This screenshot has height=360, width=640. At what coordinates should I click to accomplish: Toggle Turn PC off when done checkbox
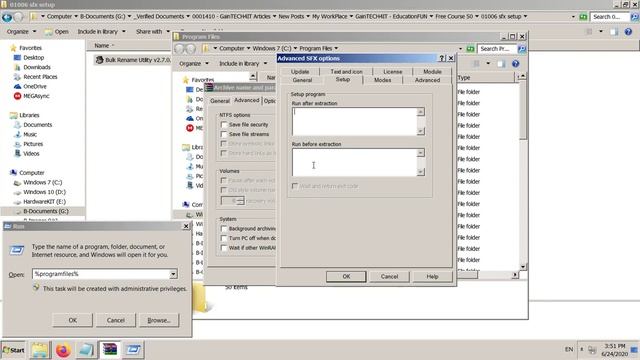point(224,238)
